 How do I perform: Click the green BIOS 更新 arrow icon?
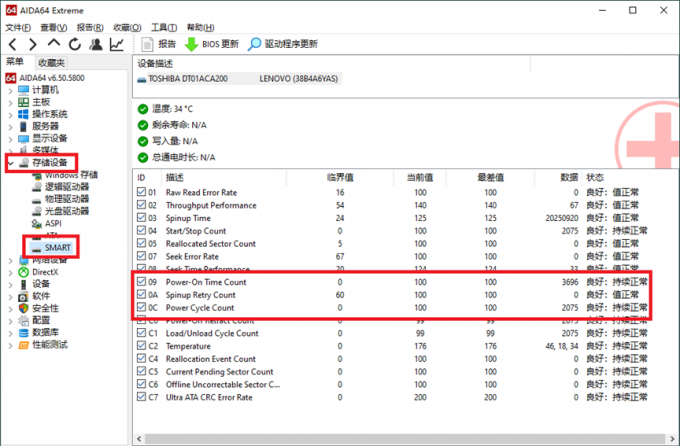pyautogui.click(x=191, y=44)
